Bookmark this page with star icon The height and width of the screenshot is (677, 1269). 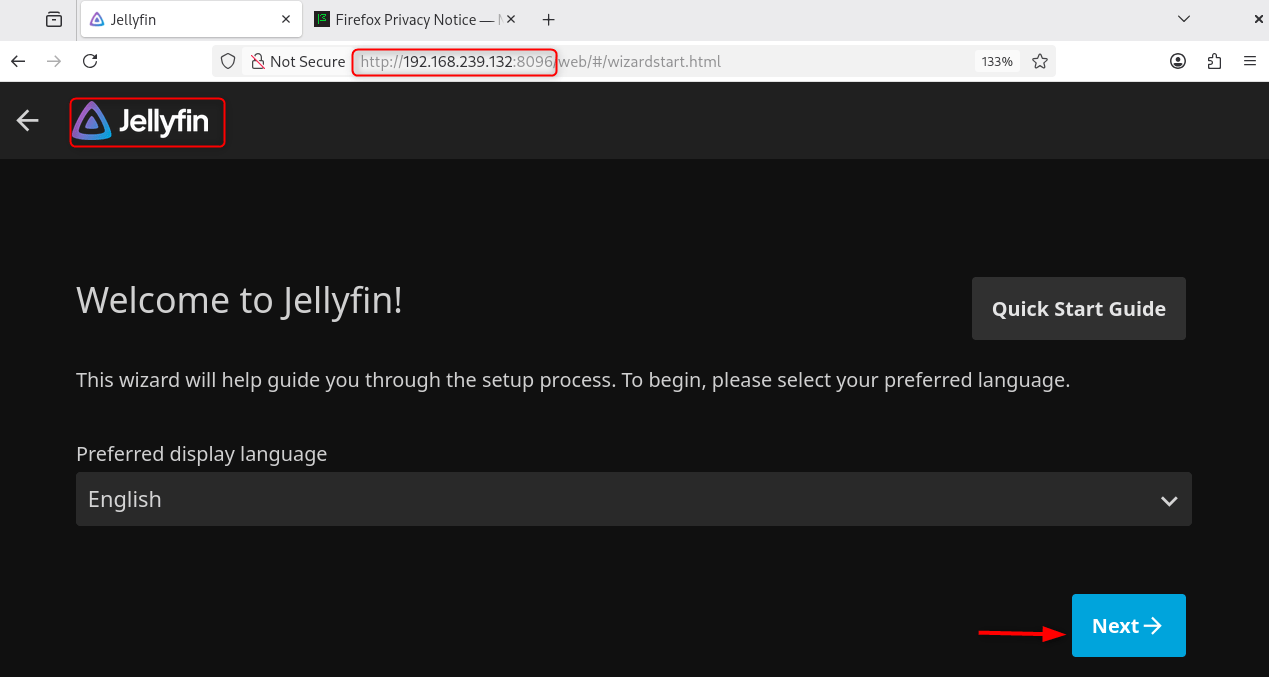1040,61
